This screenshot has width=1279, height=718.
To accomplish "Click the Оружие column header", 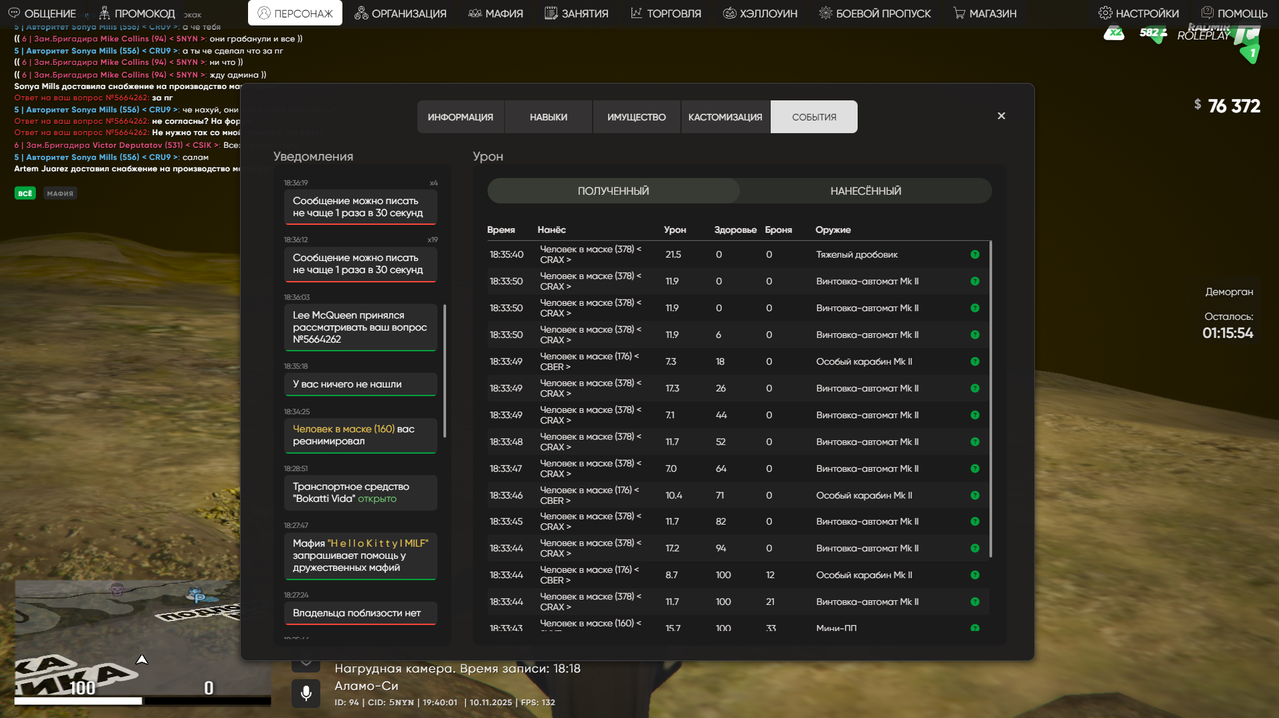I will click(833, 230).
